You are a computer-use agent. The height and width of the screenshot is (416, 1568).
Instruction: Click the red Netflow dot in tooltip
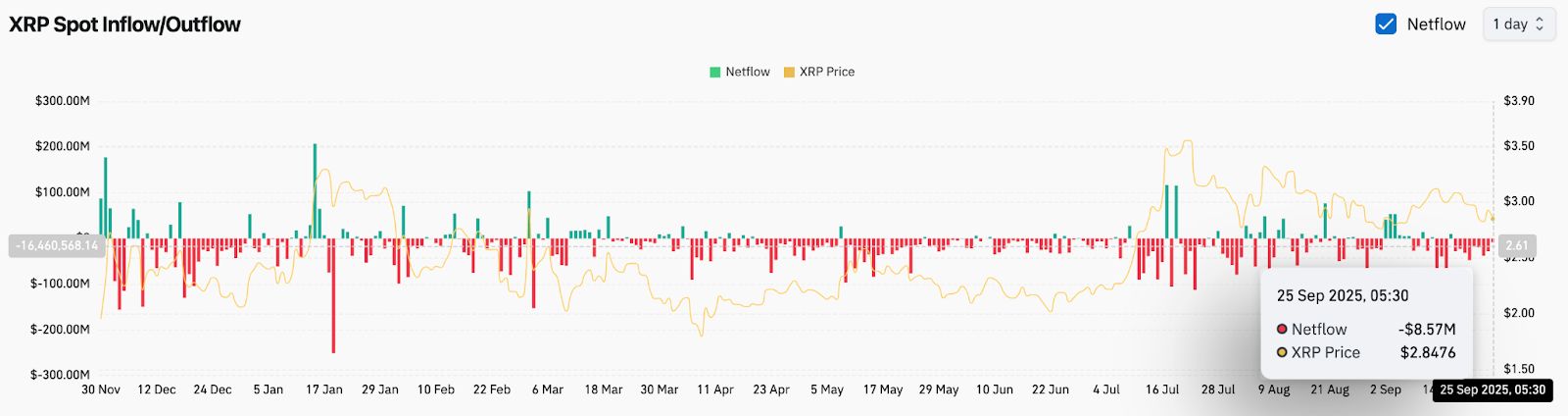pyautogui.click(x=1282, y=330)
